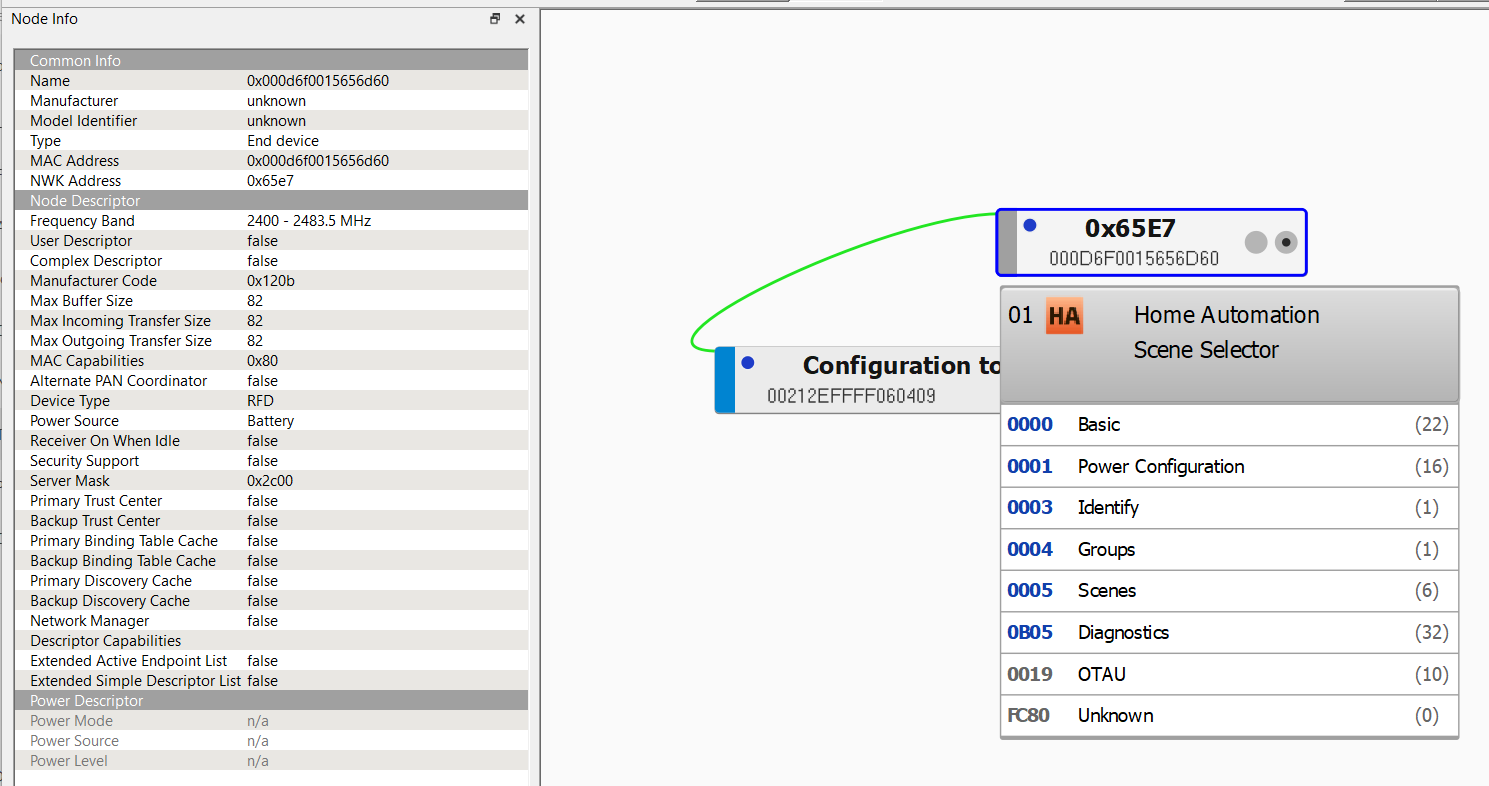The image size is (1489, 786).
Task: Click the HA endpoint icon on Scene Selector
Action: coord(1063,315)
